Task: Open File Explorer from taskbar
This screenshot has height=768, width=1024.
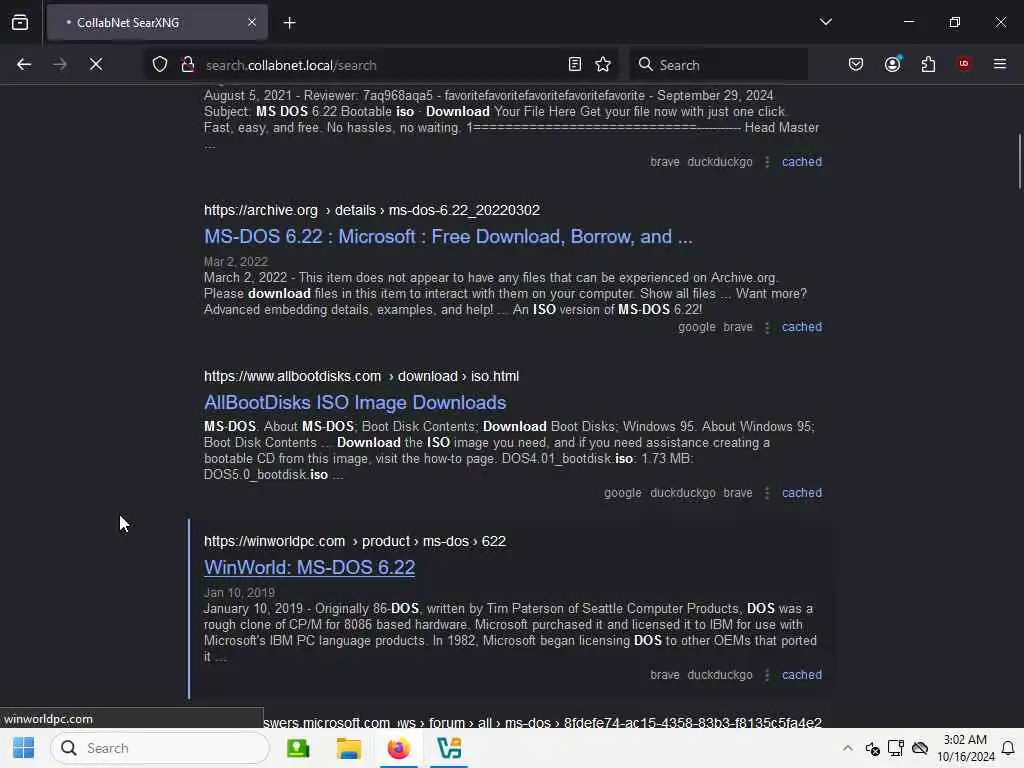Action: click(x=348, y=748)
